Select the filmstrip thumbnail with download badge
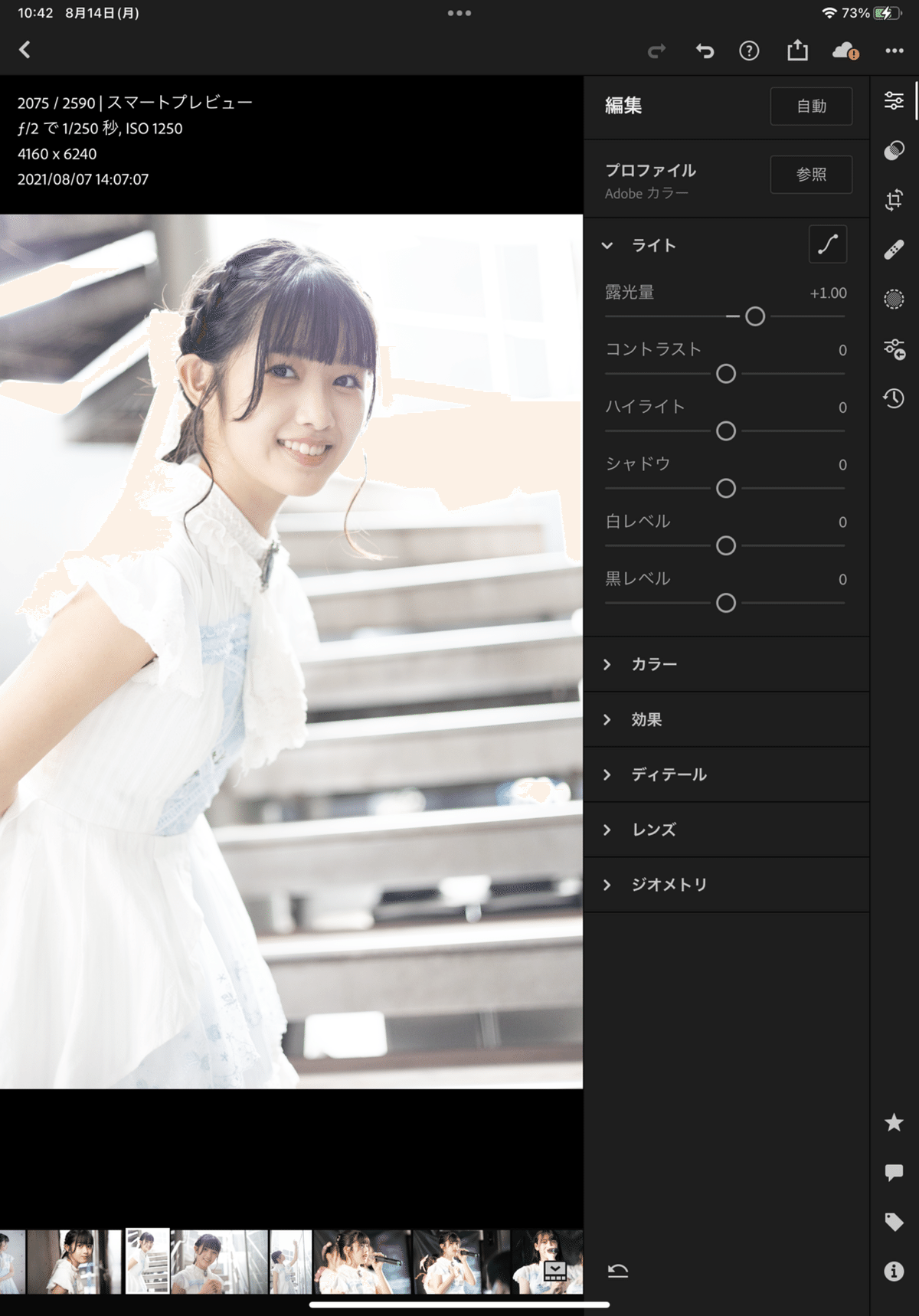This screenshot has width=919, height=1316. 548,1262
